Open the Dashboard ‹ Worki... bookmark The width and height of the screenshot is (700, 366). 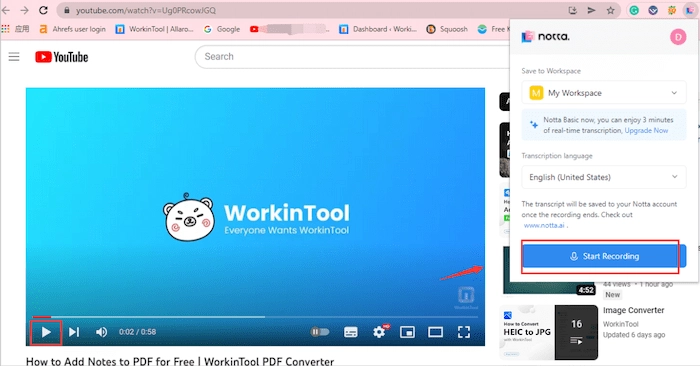pyautogui.click(x=378, y=29)
